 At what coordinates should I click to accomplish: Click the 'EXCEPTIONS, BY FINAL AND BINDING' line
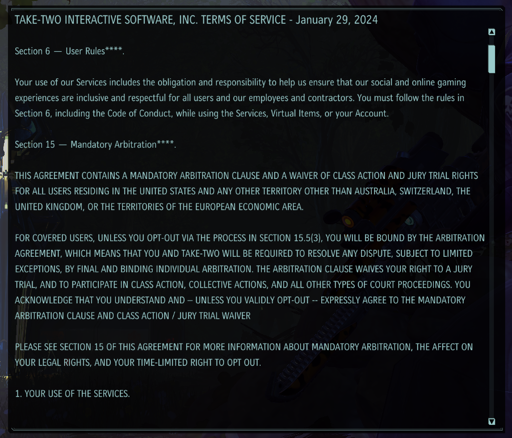[243, 269]
